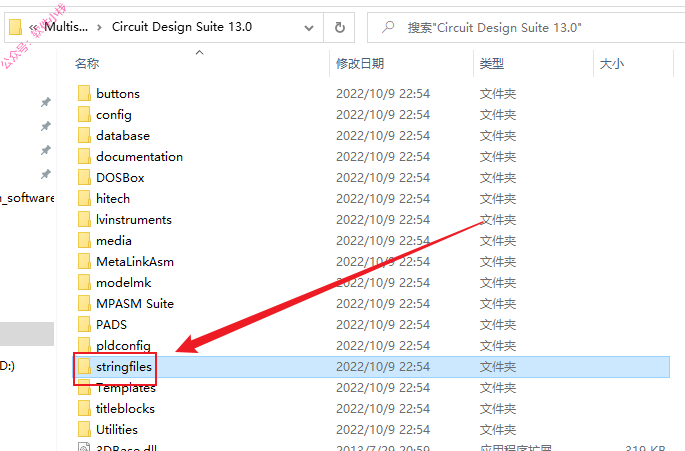Click the documentation folder icon

[84, 156]
